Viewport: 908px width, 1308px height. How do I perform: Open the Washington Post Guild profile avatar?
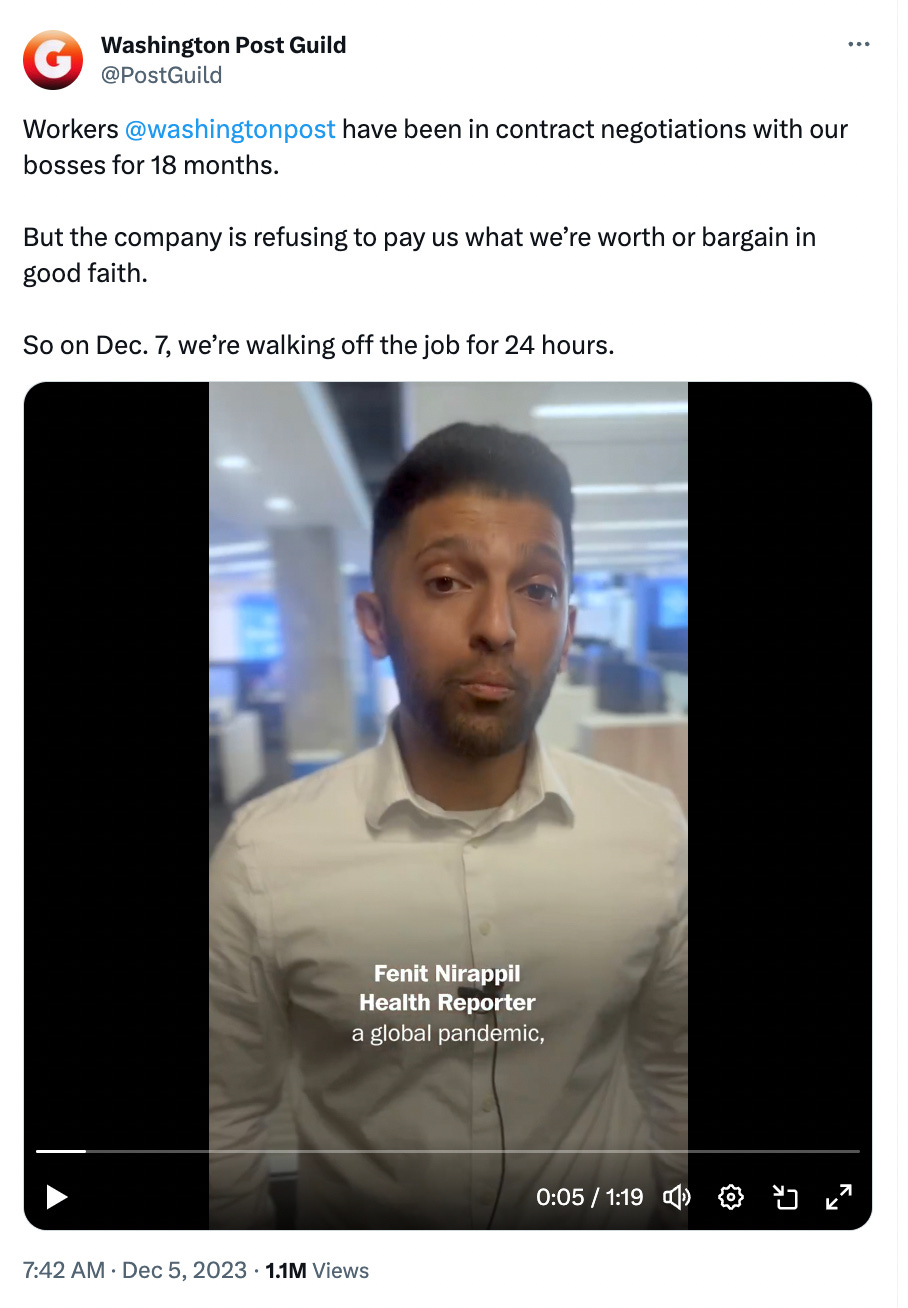pyautogui.click(x=53, y=60)
